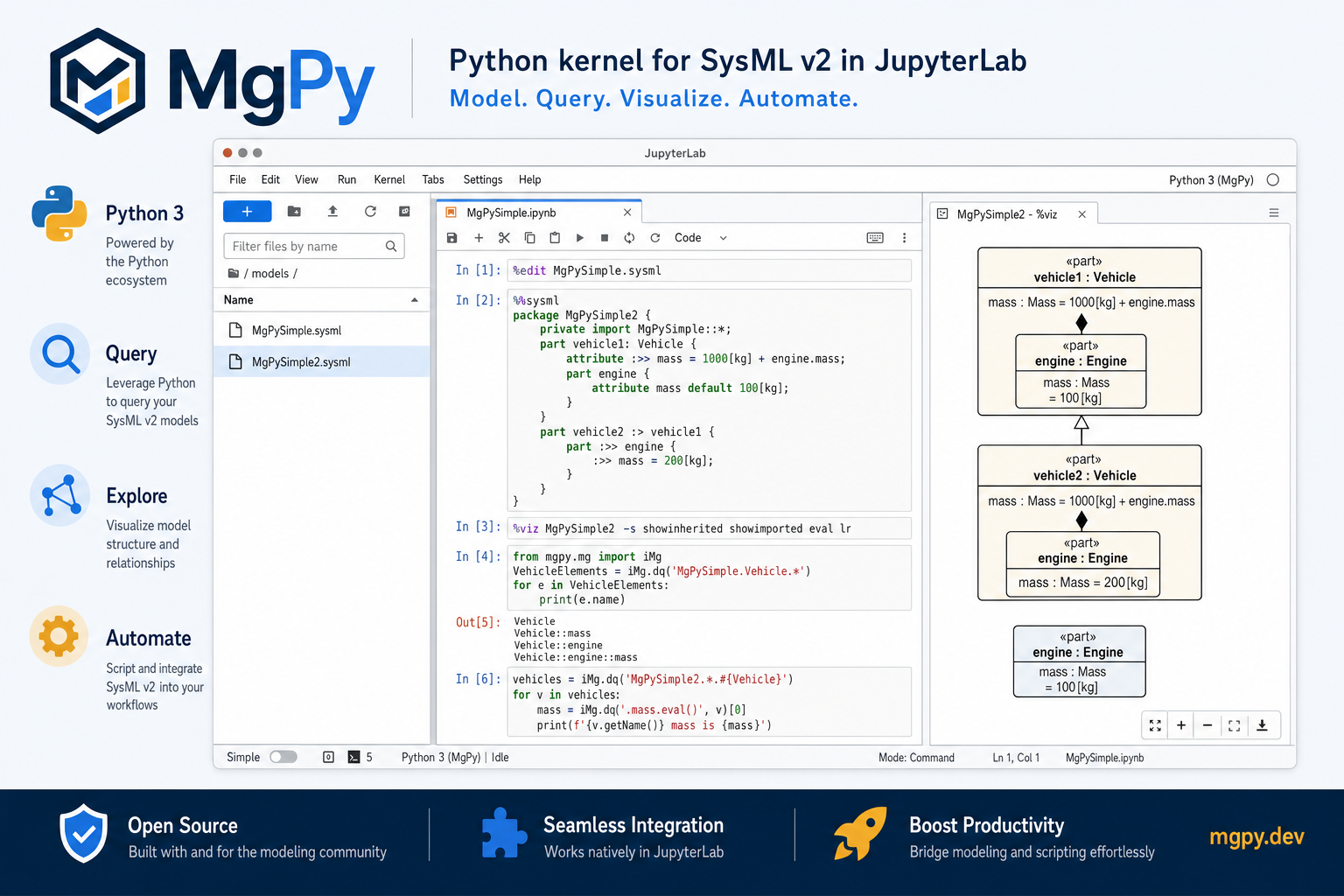Click Python 3 (MgPy) | Idle in status bar

point(455,758)
